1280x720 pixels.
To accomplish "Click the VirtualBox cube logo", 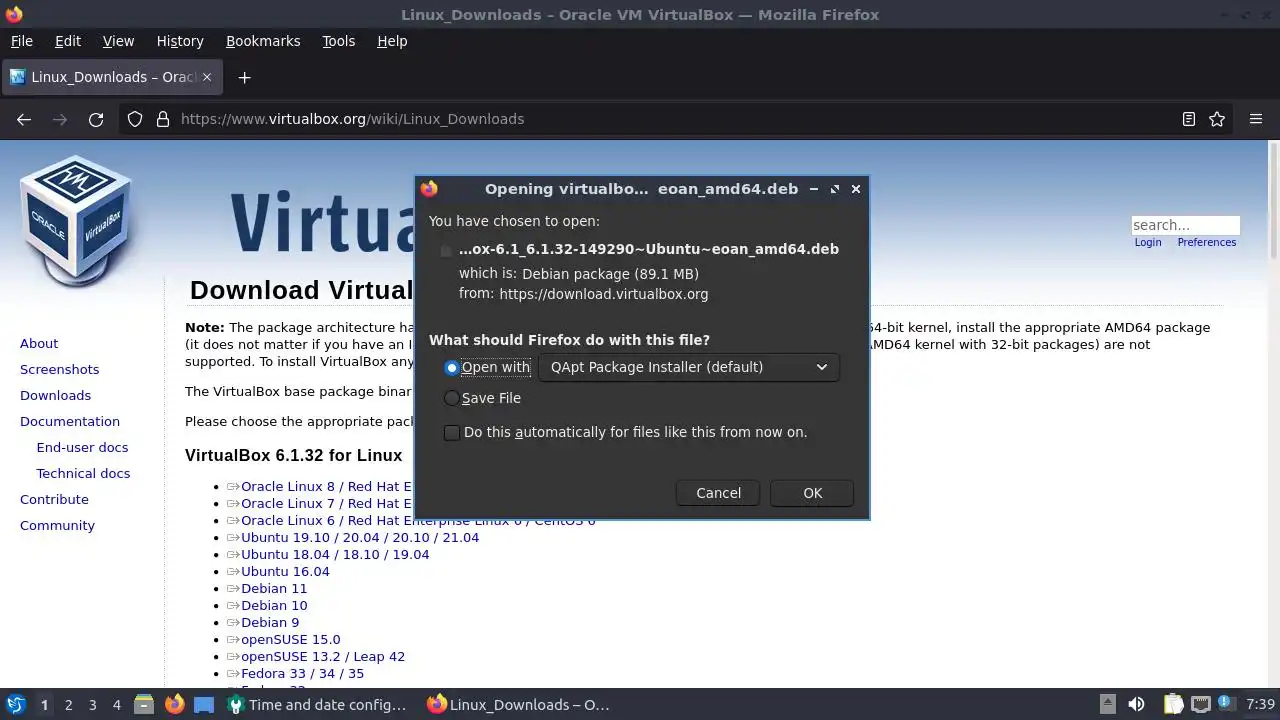I will click(76, 221).
